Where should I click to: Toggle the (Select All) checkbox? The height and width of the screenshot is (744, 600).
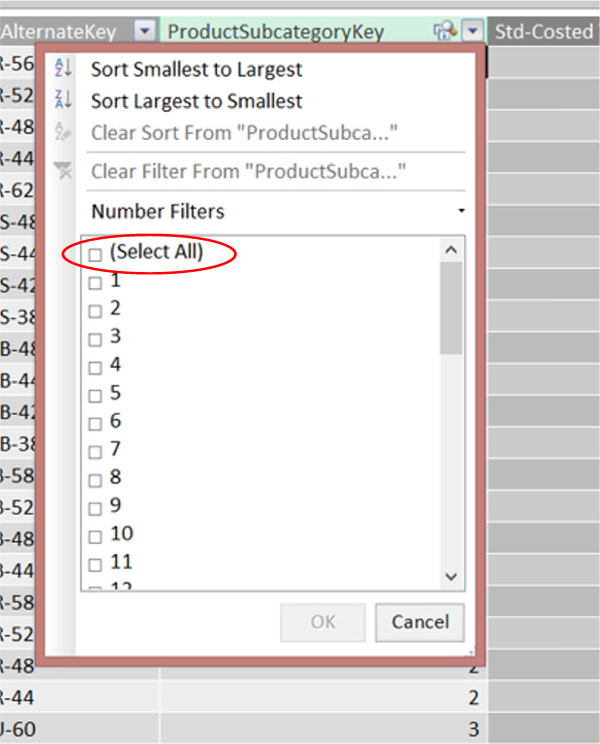(x=96, y=255)
